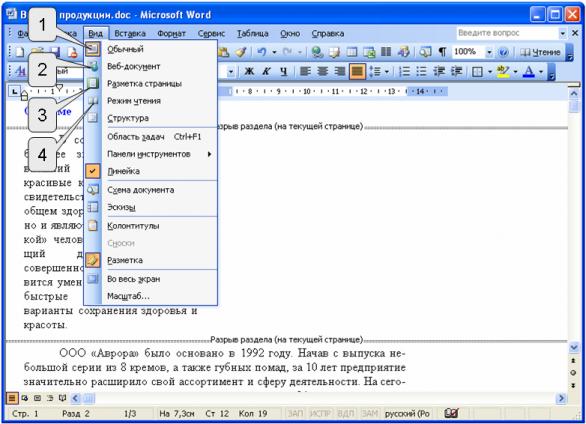This screenshot has width=586, height=424.
Task: Apply italic with the К button
Action: coord(266,71)
